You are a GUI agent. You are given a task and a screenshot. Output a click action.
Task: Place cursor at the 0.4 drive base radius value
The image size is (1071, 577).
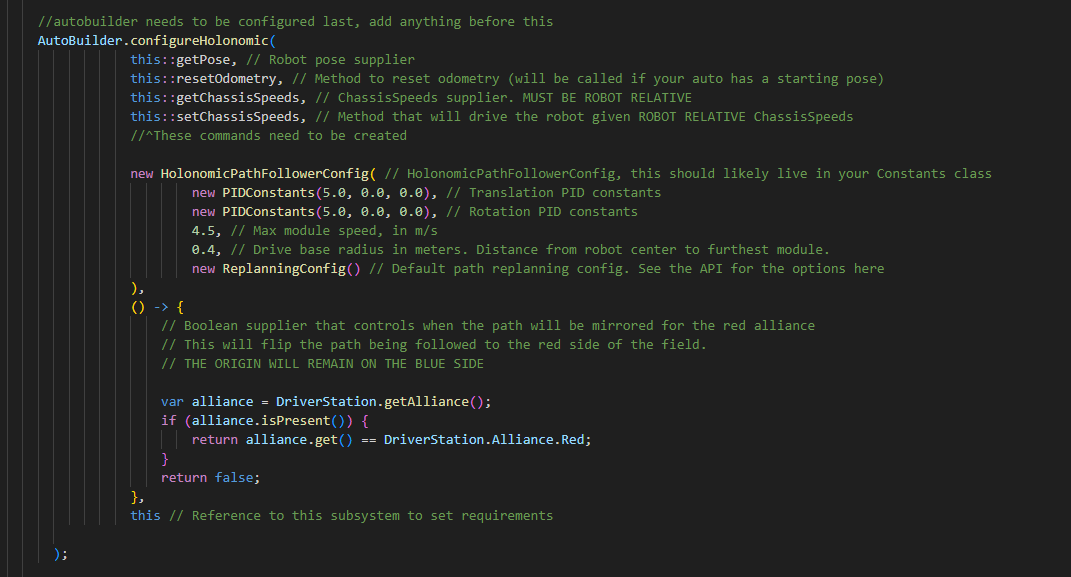[203, 250]
